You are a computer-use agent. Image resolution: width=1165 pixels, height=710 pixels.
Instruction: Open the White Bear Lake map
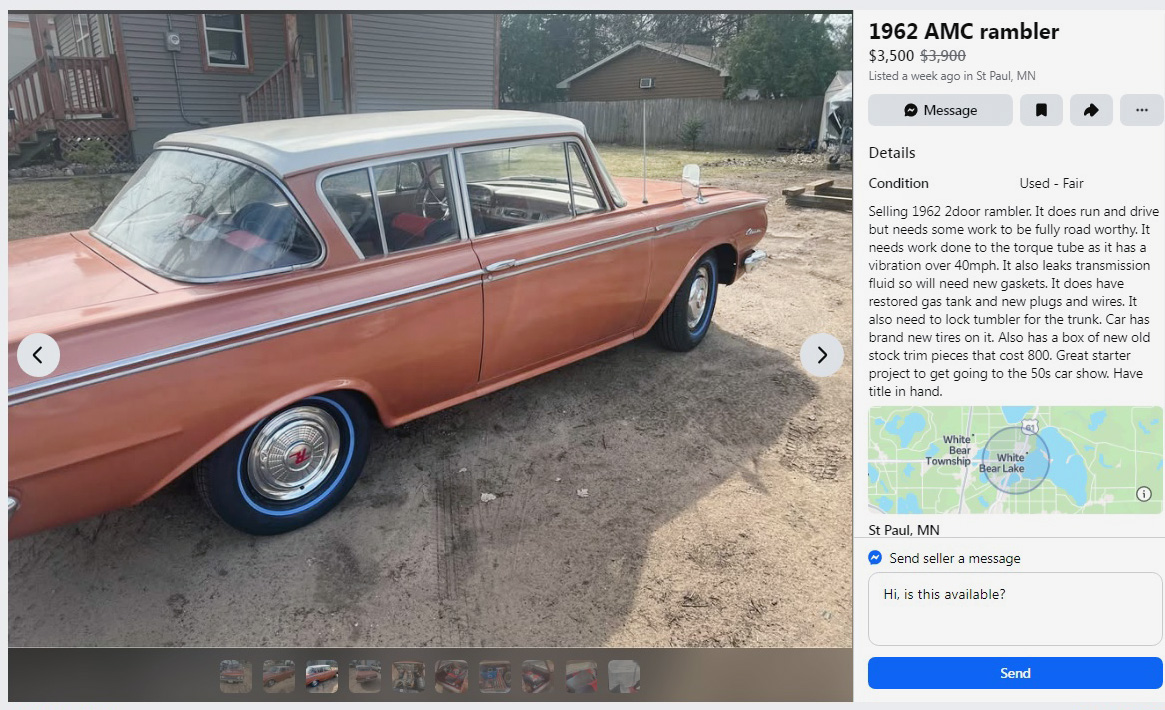[x=1015, y=460]
